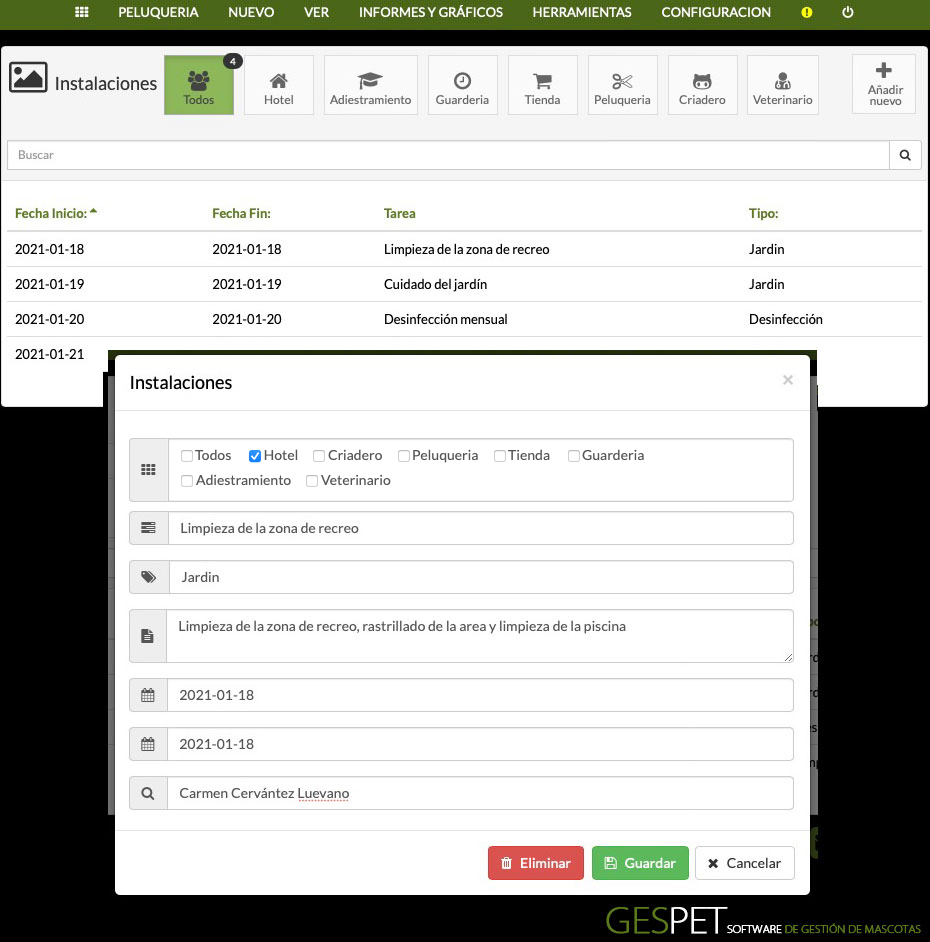Click the power logout icon

pyautogui.click(x=848, y=12)
